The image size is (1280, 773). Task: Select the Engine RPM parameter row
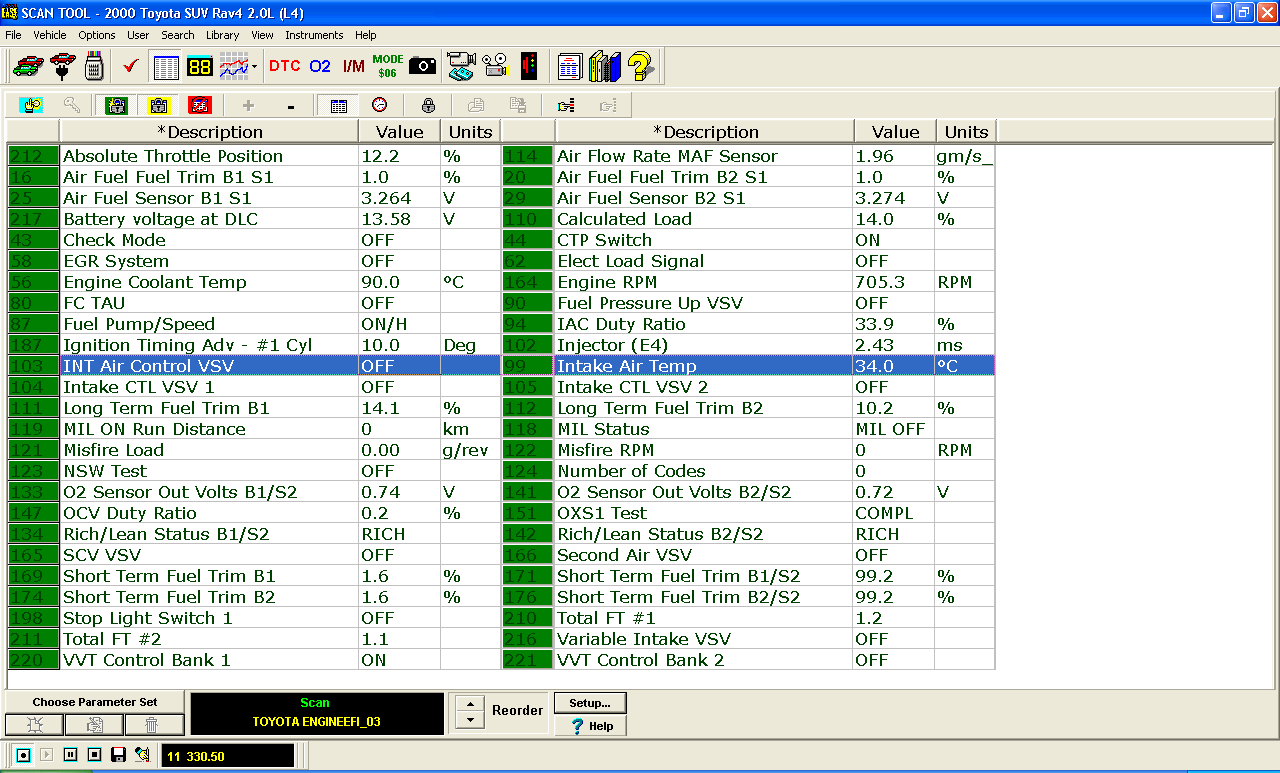pos(700,282)
